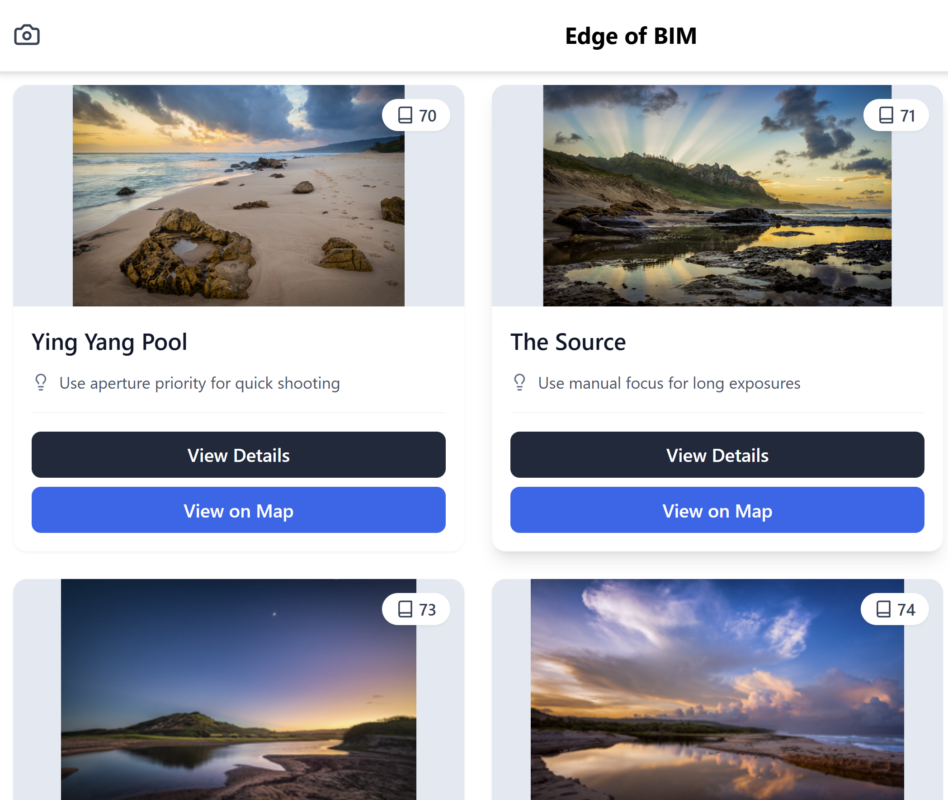Click the Edge of BIM title
This screenshot has width=948, height=800.
coord(631,36)
